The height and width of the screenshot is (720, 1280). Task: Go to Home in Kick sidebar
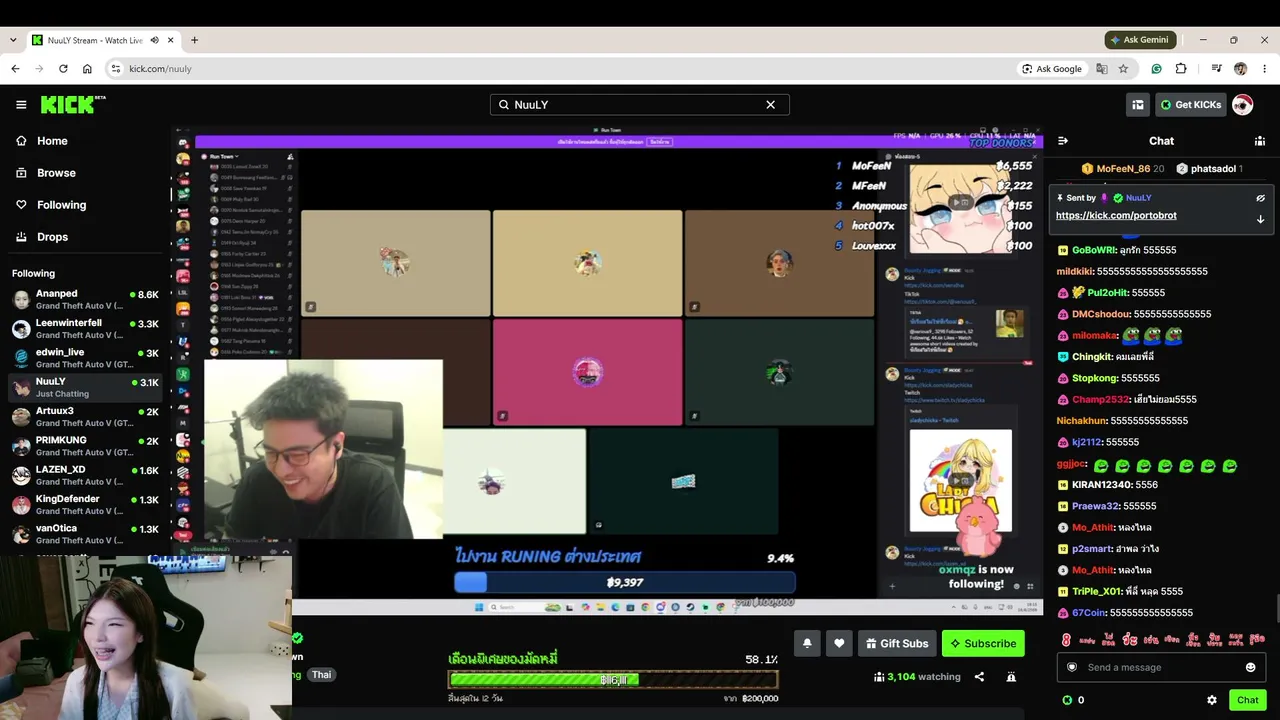pyautogui.click(x=85, y=141)
